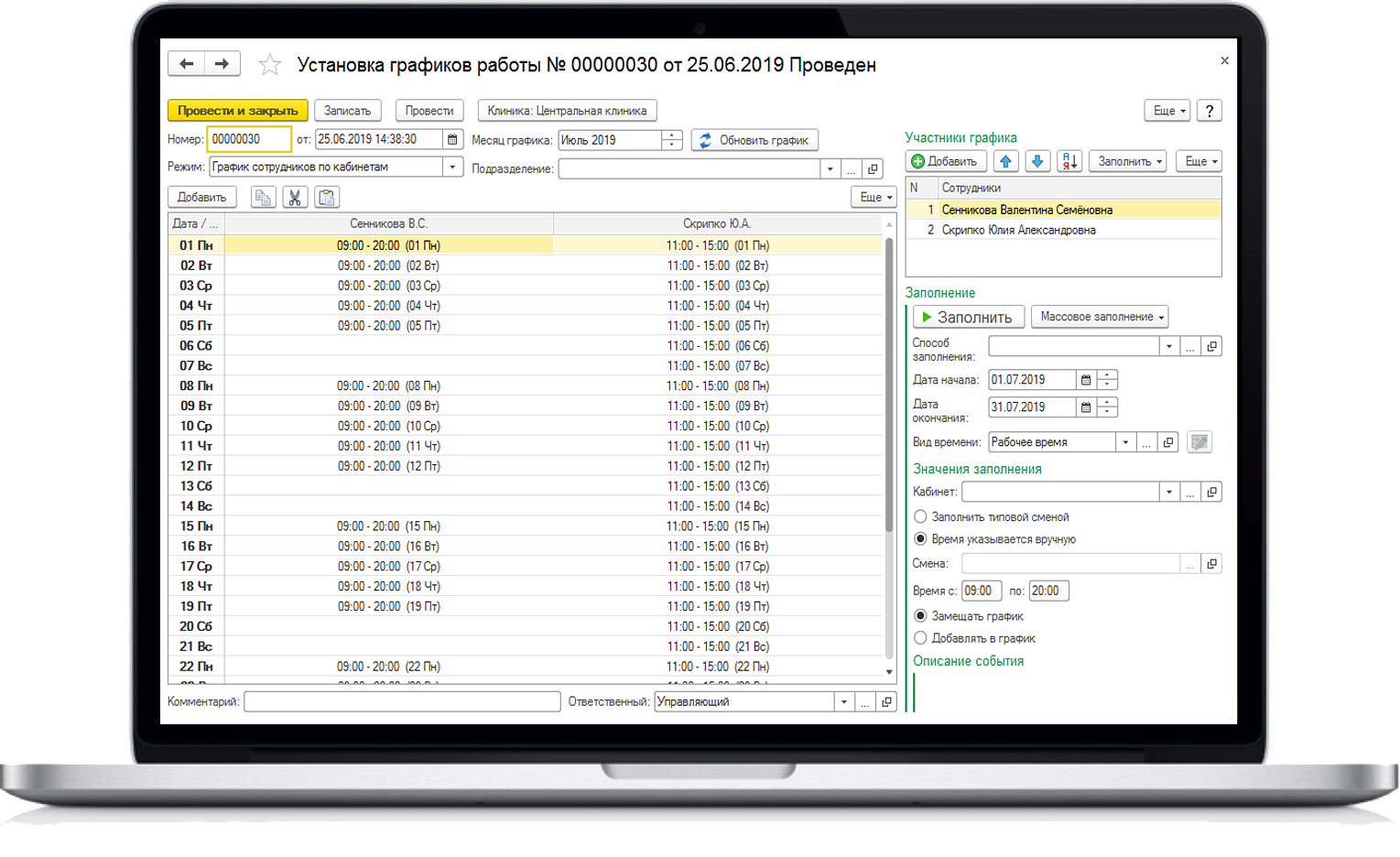
Task: Open the 'Массовое заполнение' dropdown
Action: 1100,317
